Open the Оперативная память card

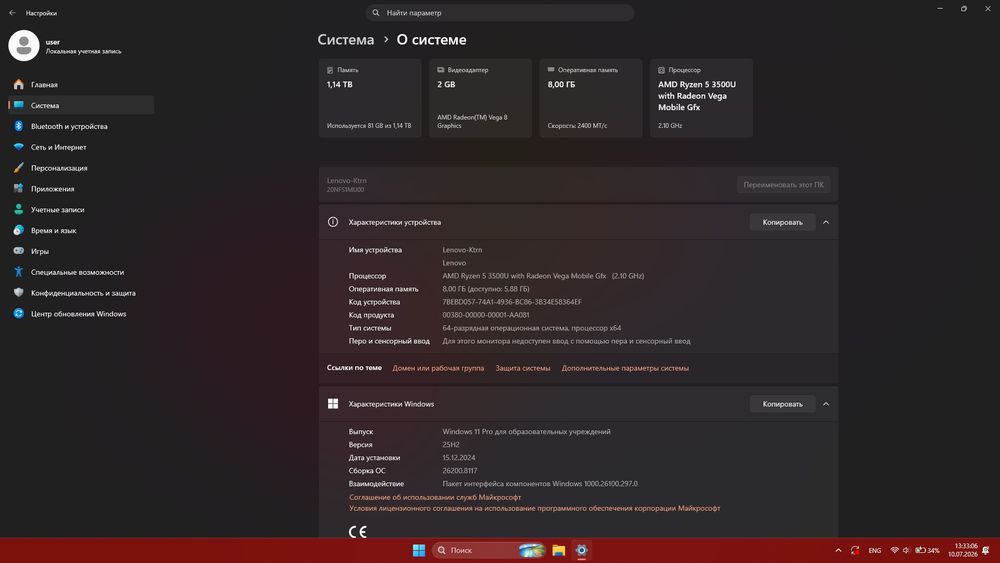point(591,98)
